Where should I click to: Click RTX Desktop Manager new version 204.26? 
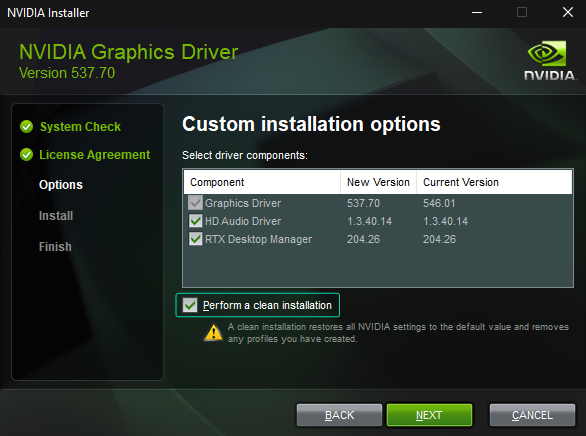(x=363, y=239)
